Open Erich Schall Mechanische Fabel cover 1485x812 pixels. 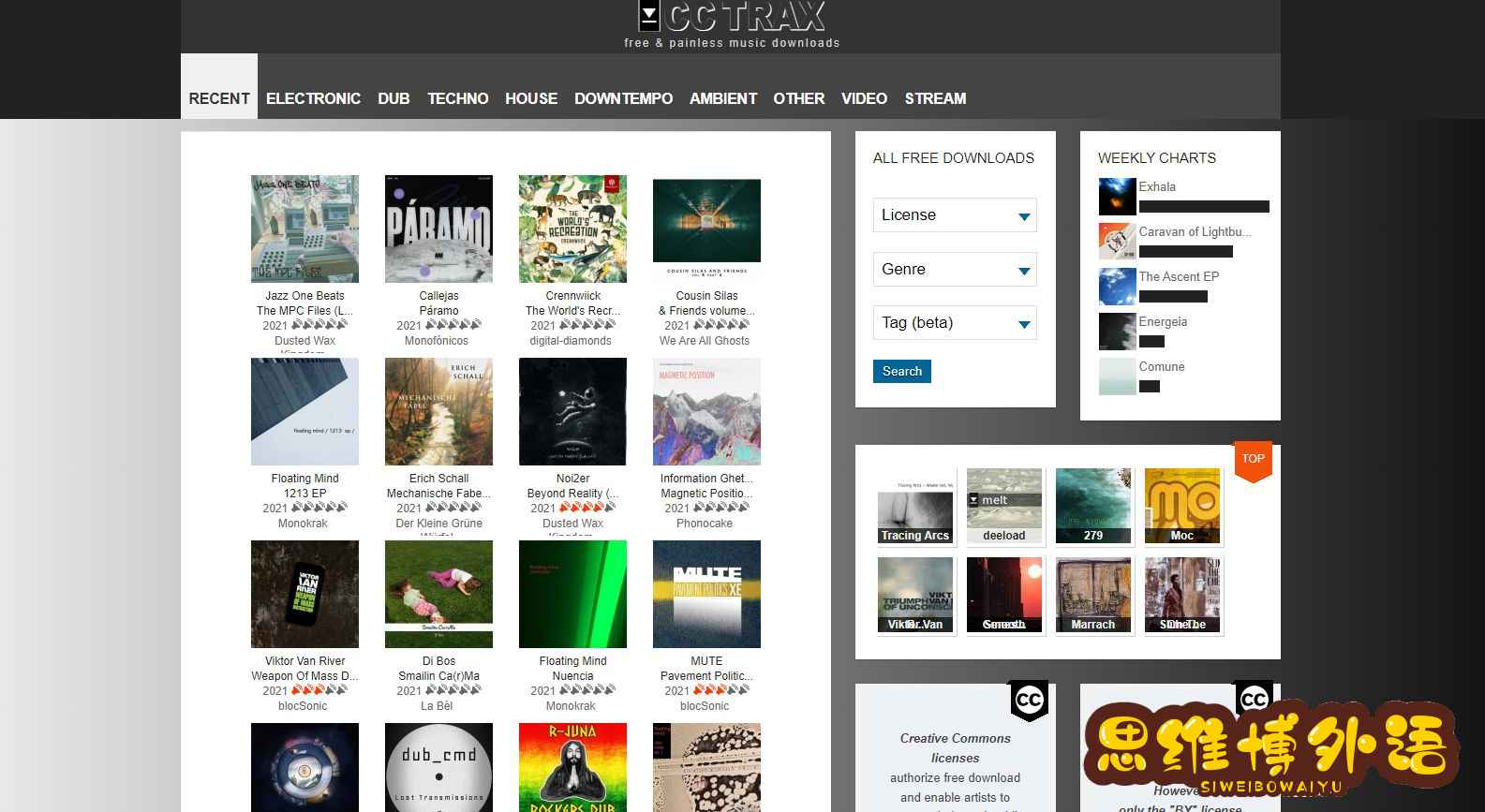click(x=438, y=411)
